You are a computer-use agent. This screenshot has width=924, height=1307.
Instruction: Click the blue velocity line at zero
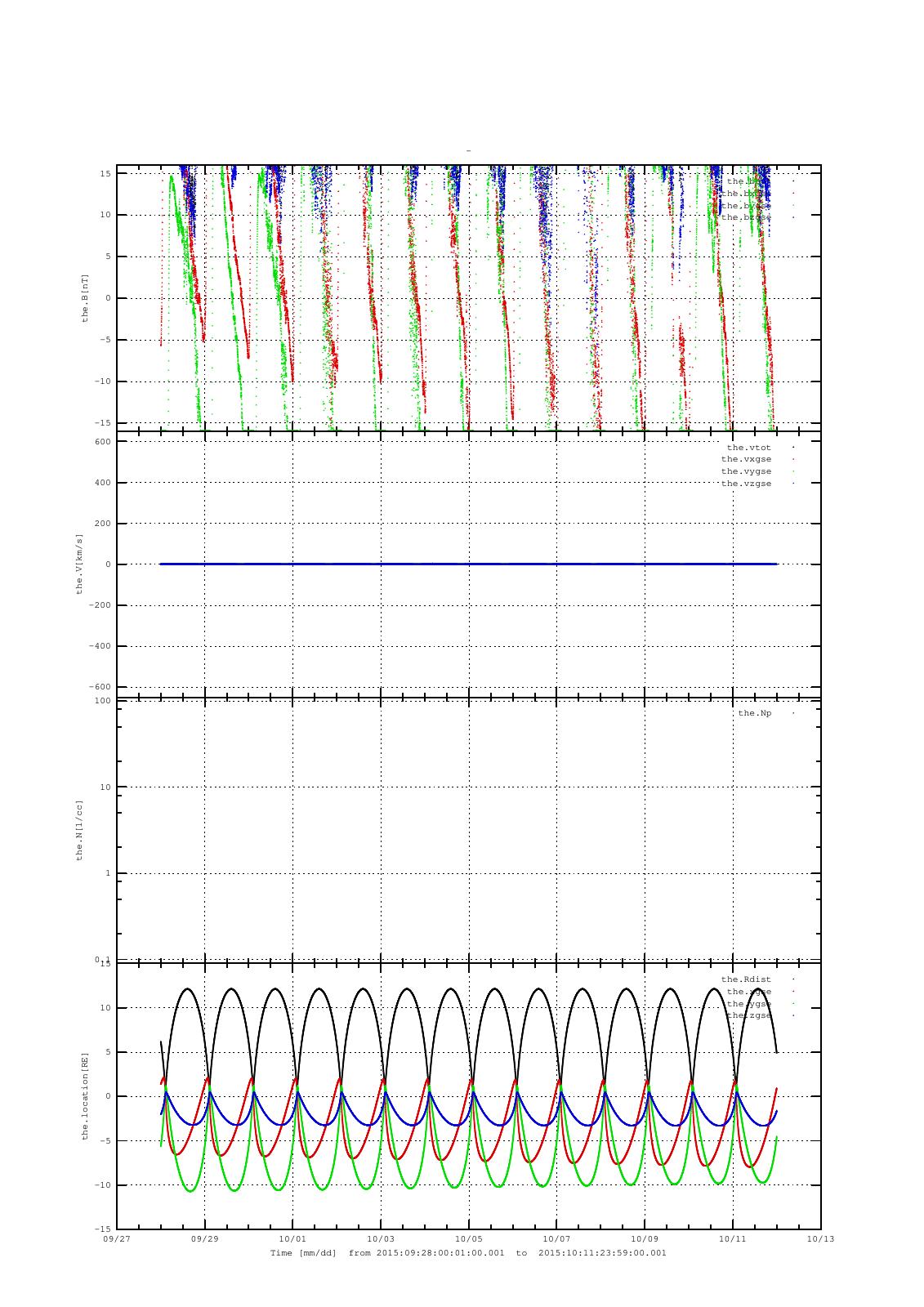(x=468, y=564)
